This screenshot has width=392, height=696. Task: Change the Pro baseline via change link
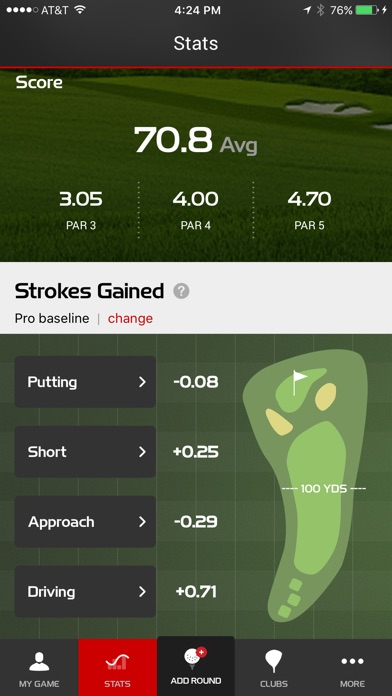click(x=130, y=318)
